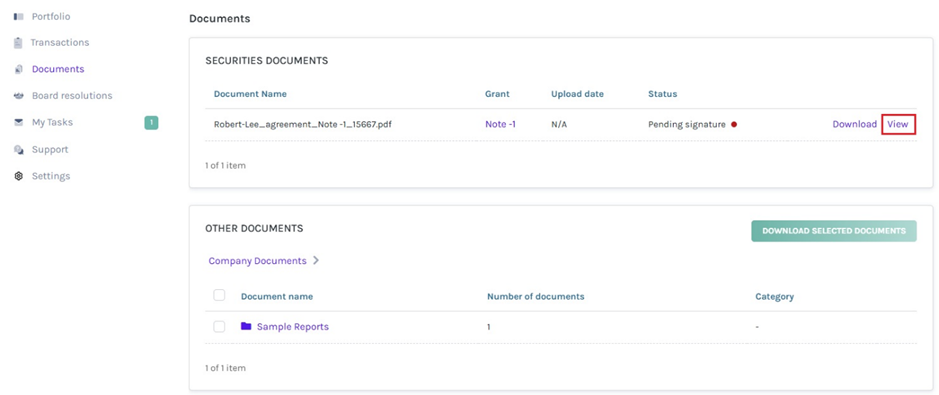Select Documents in the sidebar
939x395 pixels.
(x=58, y=69)
